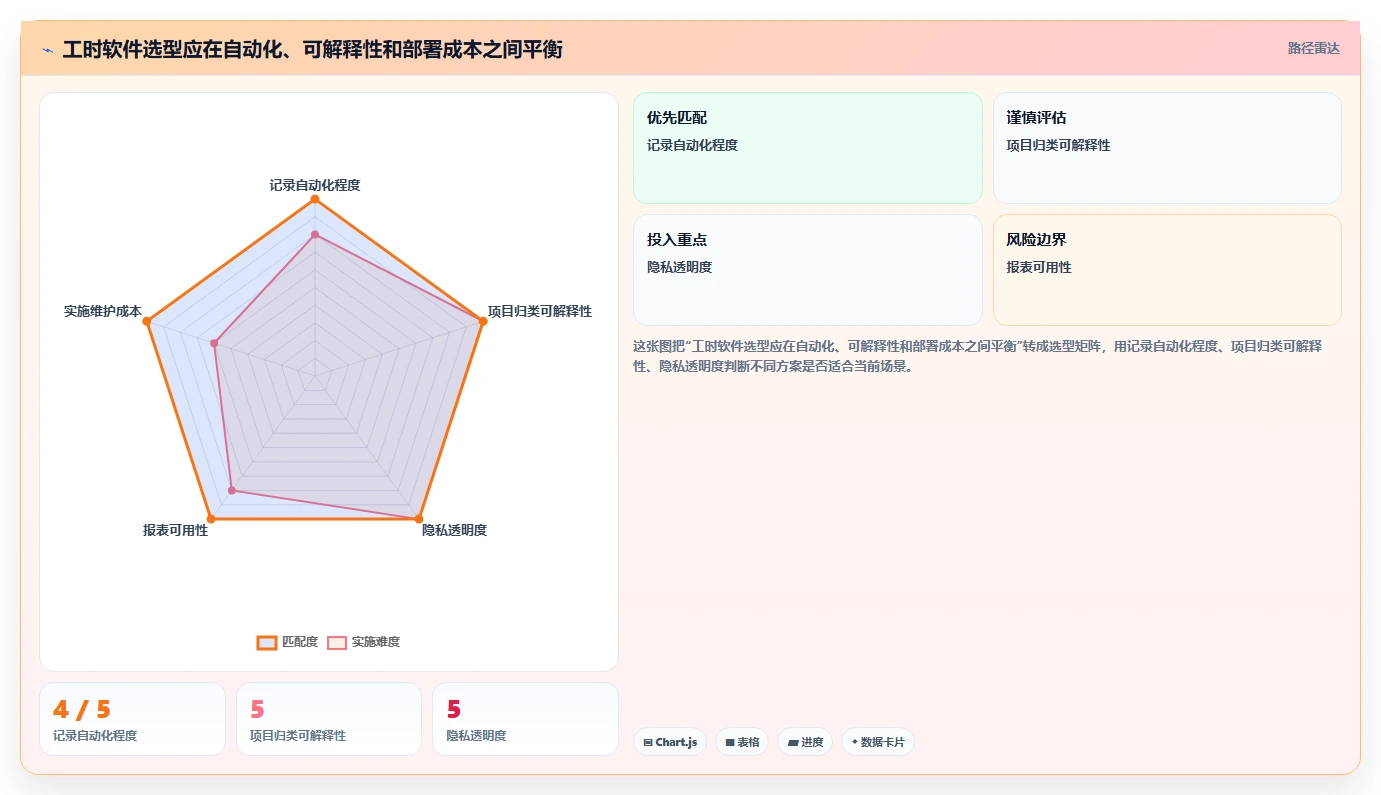Click the 报表可用性 text in 风险边界 card

tap(1039, 267)
